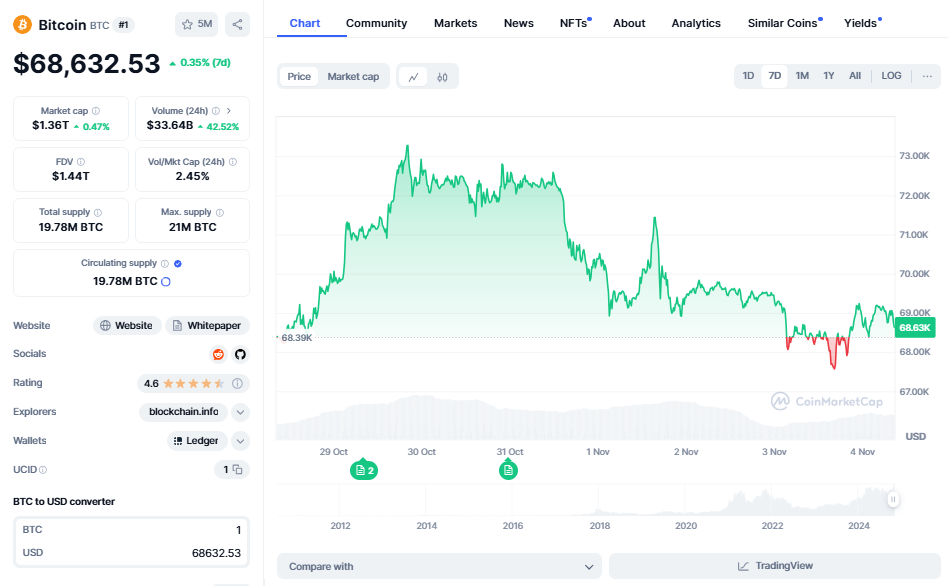This screenshot has width=948, height=586.
Task: Click the 4.6 star rating badge
Action: coord(193,383)
